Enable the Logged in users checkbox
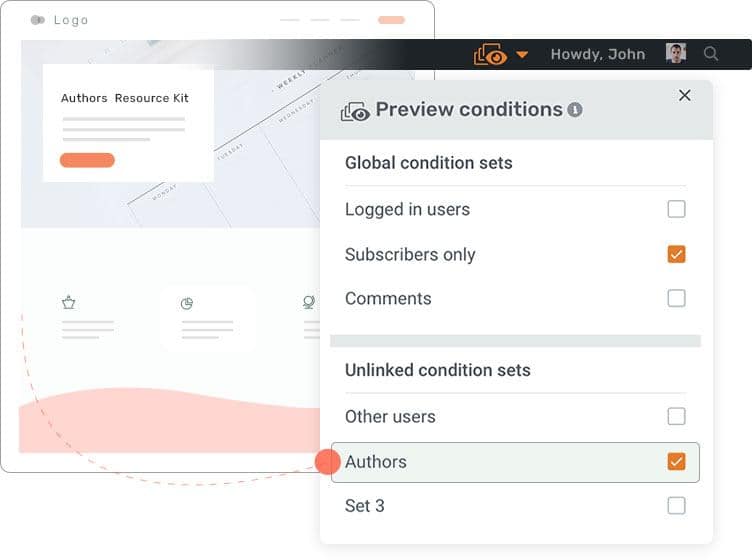This screenshot has height=560, width=753. pos(676,209)
